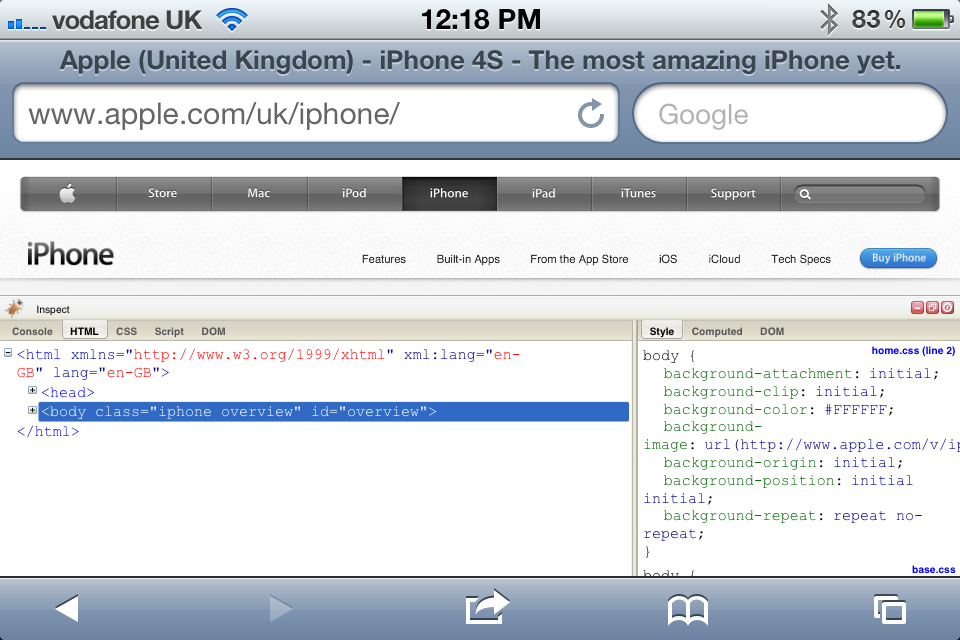The width and height of the screenshot is (960, 640).
Task: Open Tech Specs page link
Action: (x=800, y=259)
